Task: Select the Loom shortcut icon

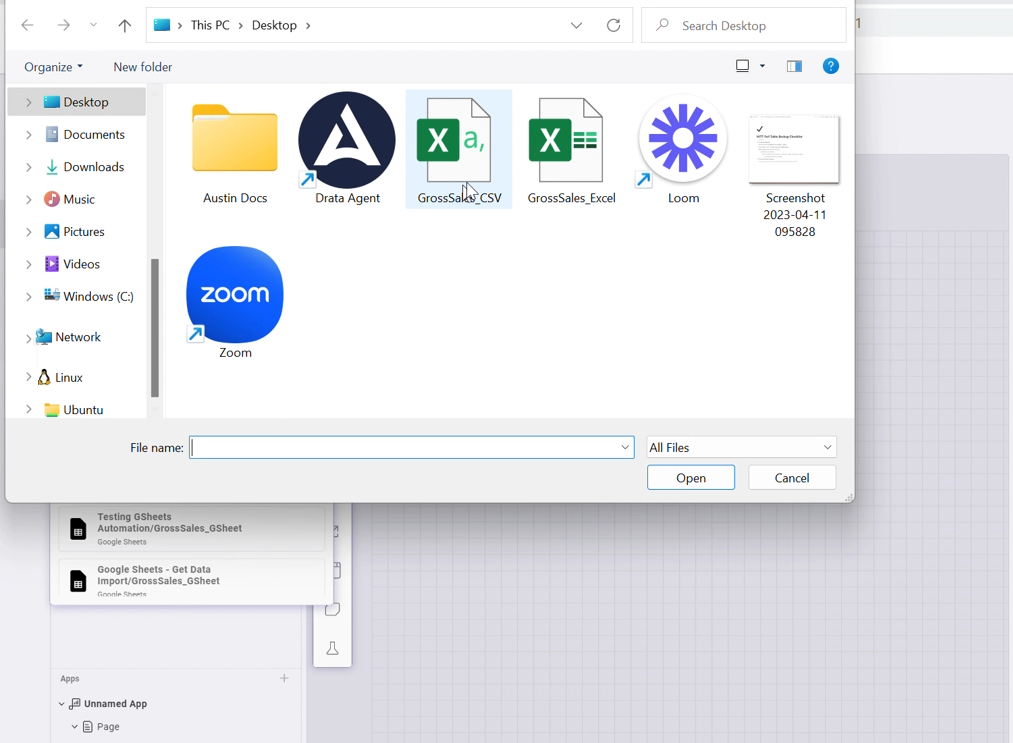Action: click(x=683, y=139)
